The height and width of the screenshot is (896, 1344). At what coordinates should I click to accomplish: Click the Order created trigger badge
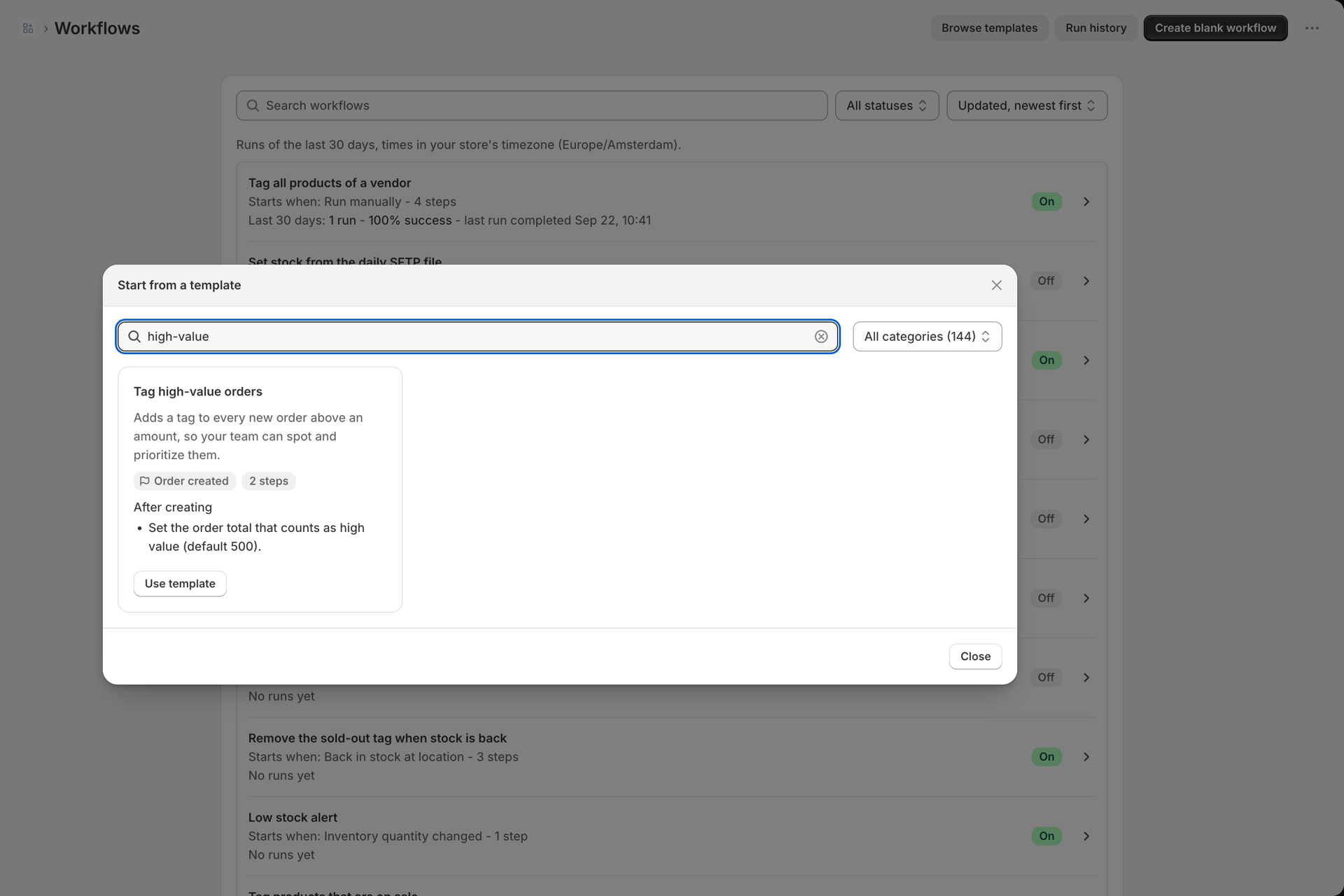pos(184,481)
